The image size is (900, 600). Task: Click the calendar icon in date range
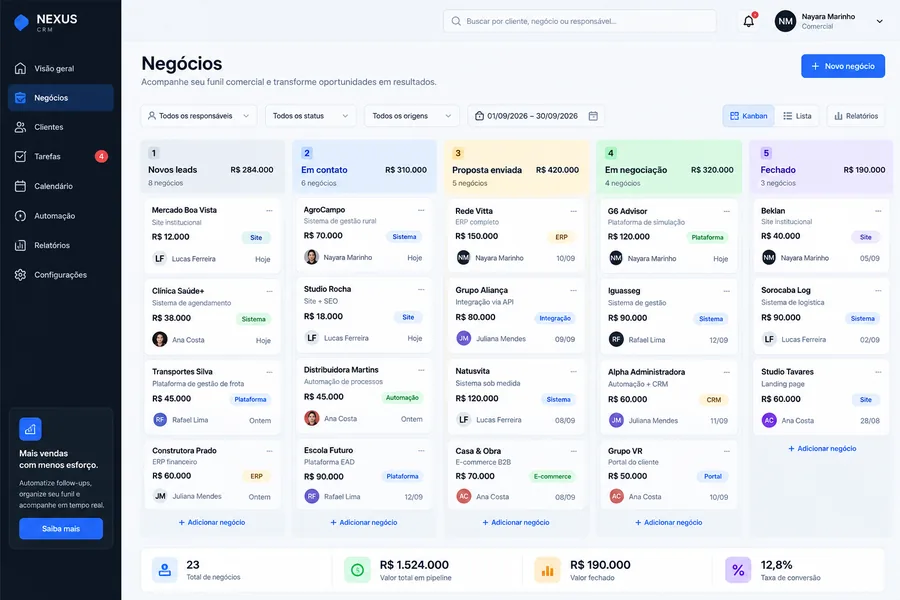pos(593,116)
